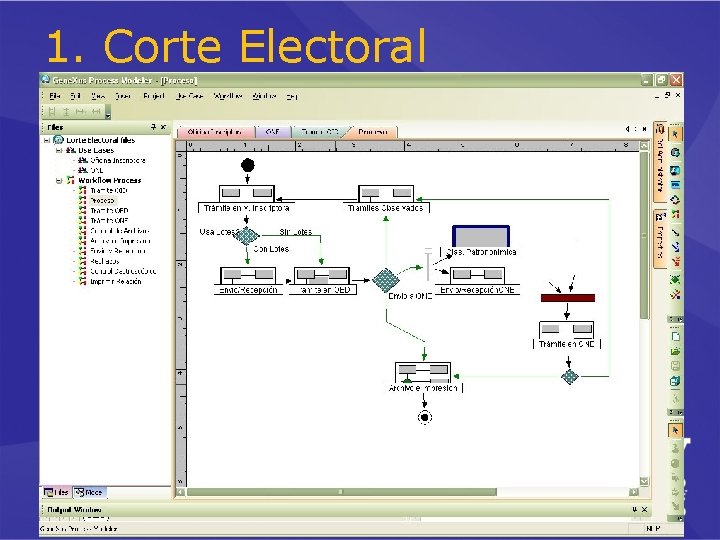Click the recycle-arrows icon in right toolbar
Image resolution: width=720 pixels, height=540 pixels.
click(675, 200)
